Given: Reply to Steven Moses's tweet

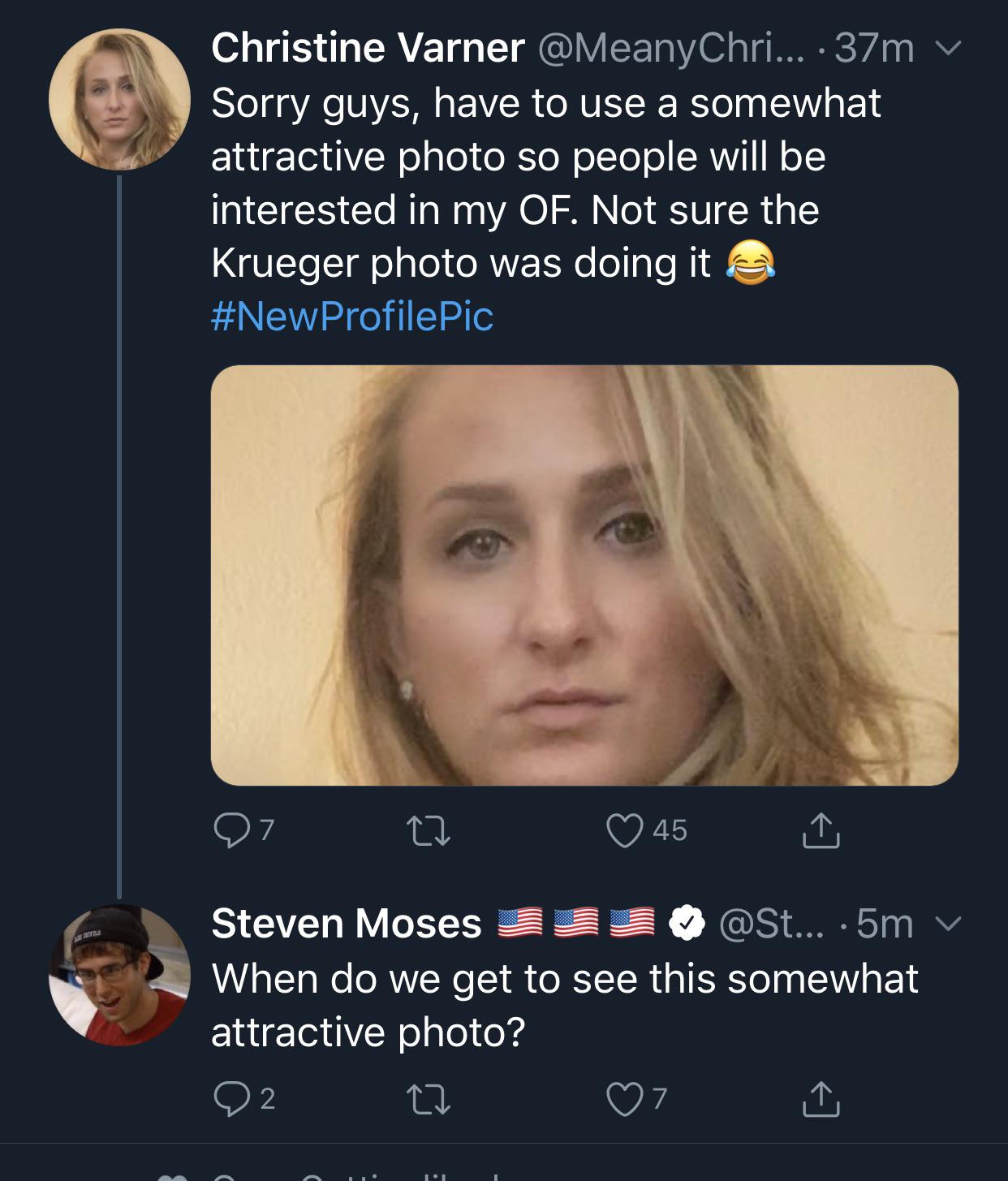Looking at the screenshot, I should click(230, 1097).
